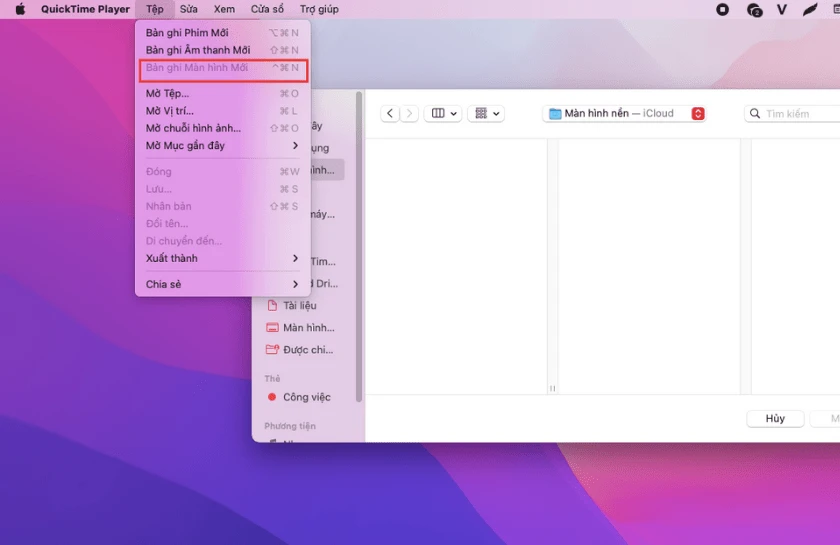Open the column view options dropdown
The width and height of the screenshot is (840, 545).
tap(443, 113)
